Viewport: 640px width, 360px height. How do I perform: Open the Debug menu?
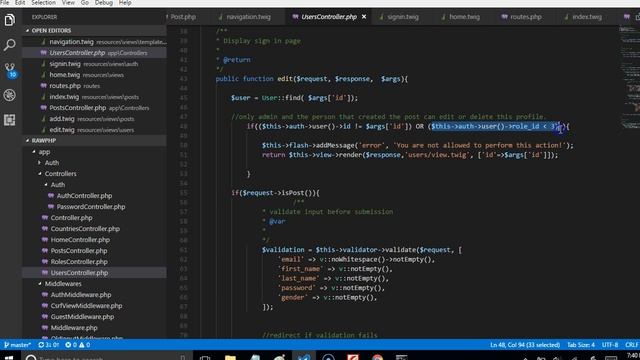coord(104,3)
